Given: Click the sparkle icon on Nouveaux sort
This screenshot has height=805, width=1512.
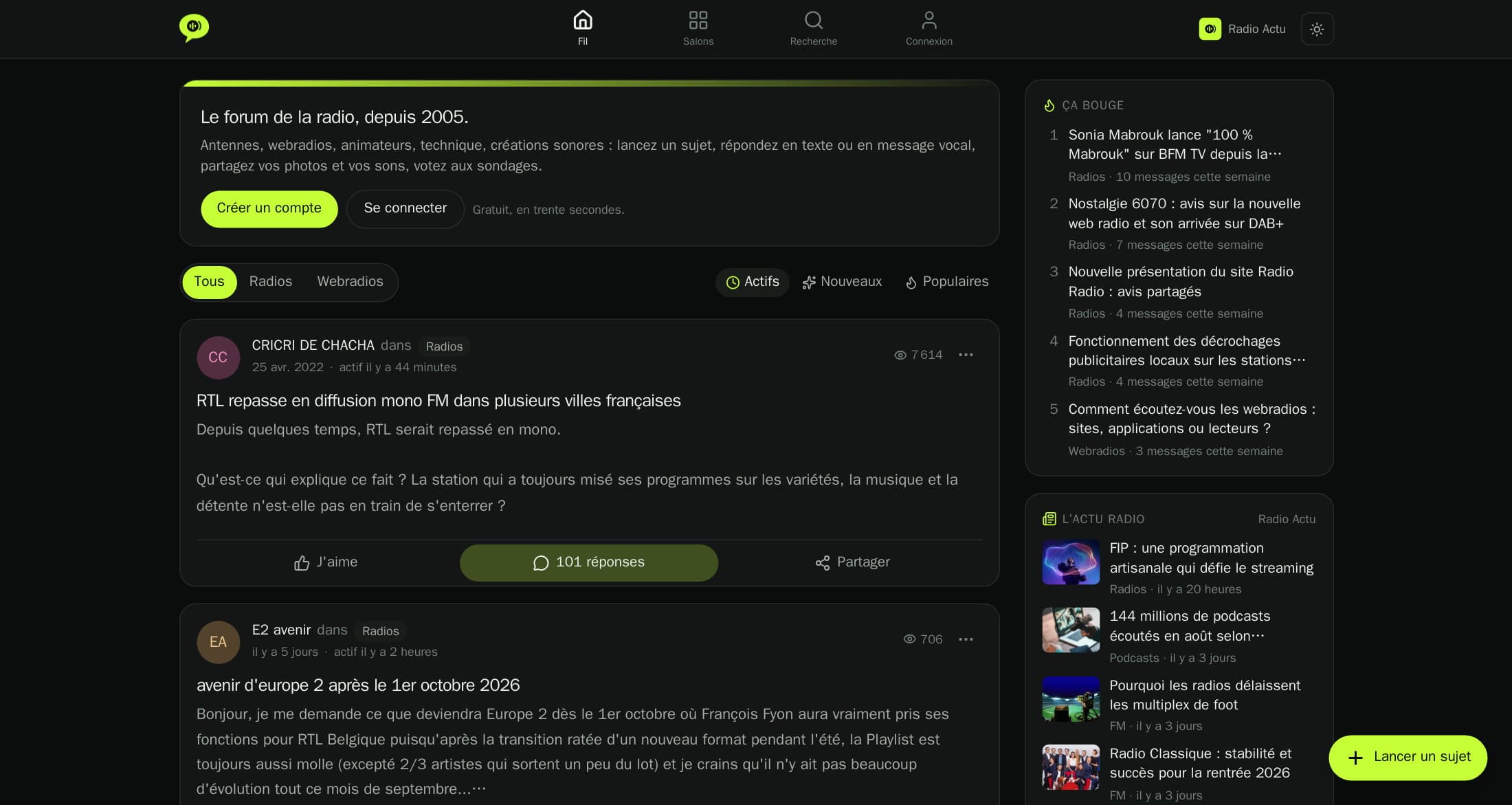Looking at the screenshot, I should click(809, 282).
